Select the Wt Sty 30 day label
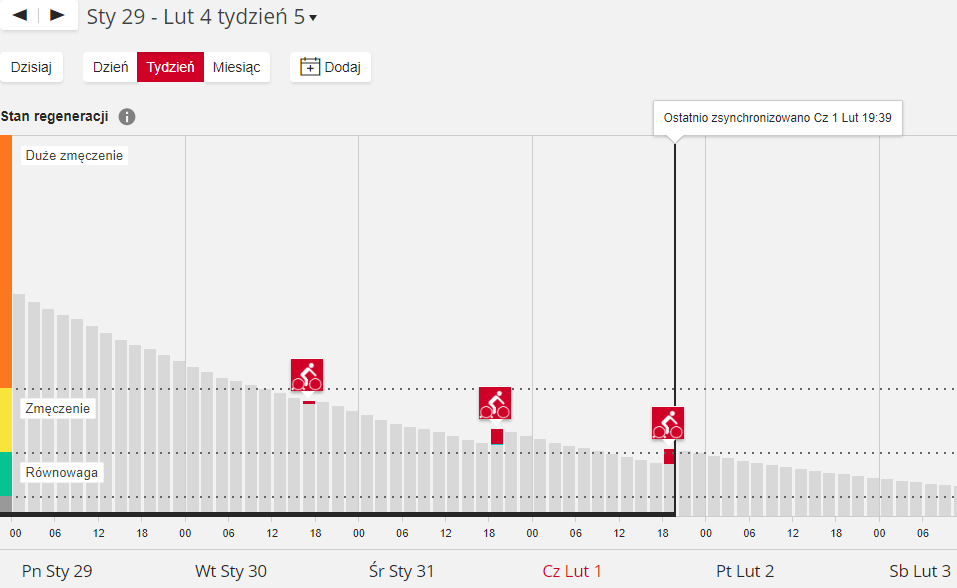This screenshot has width=957, height=588. (231, 571)
